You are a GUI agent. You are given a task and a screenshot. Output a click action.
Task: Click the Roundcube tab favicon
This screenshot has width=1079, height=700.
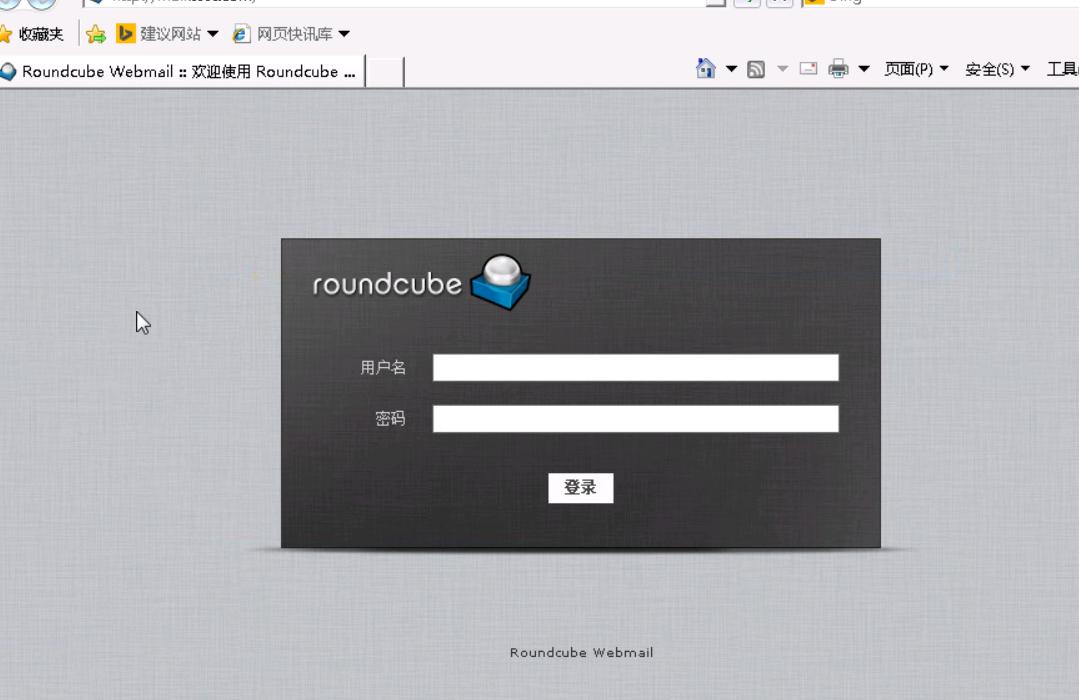pos(8,72)
